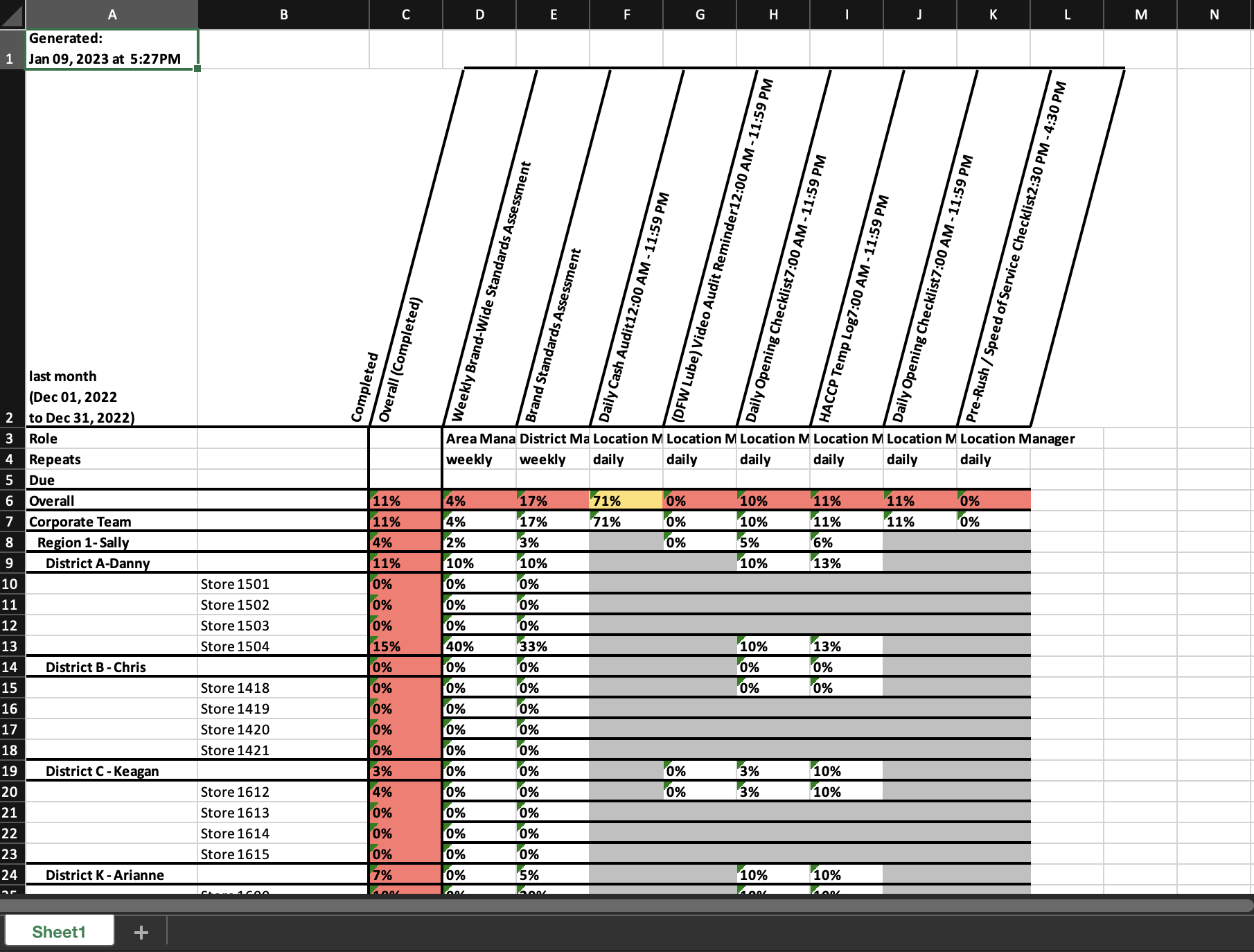Select column header F

(x=626, y=15)
